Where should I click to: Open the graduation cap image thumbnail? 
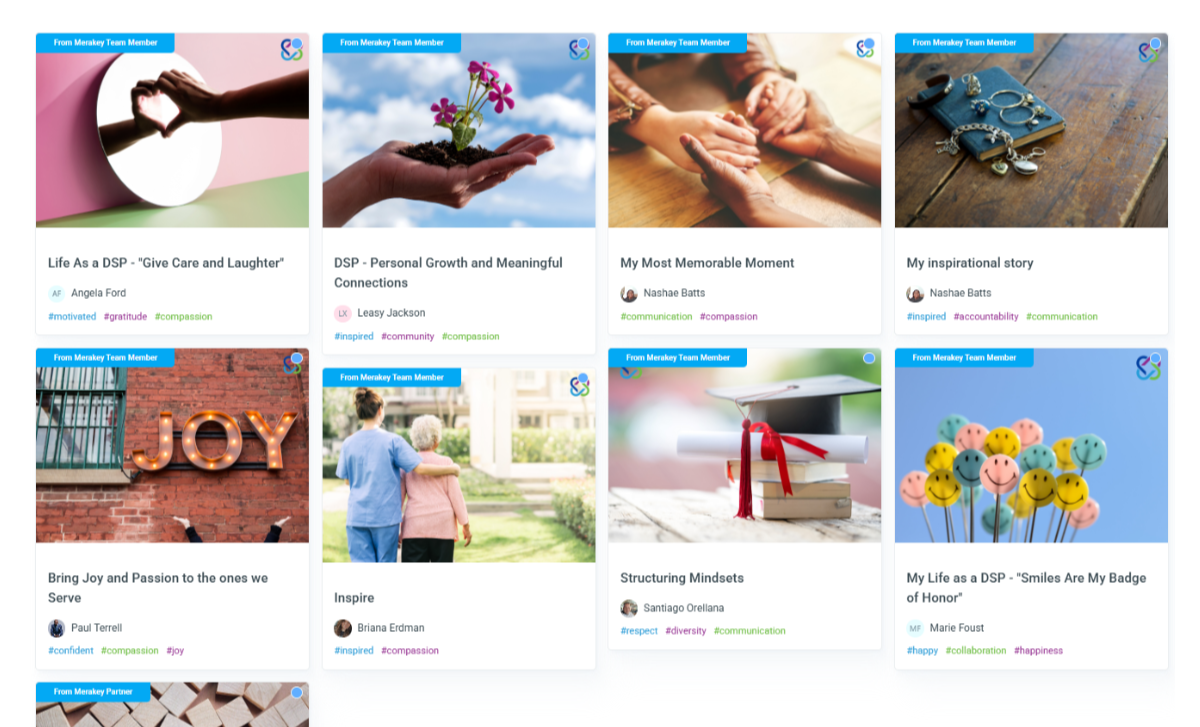point(745,446)
